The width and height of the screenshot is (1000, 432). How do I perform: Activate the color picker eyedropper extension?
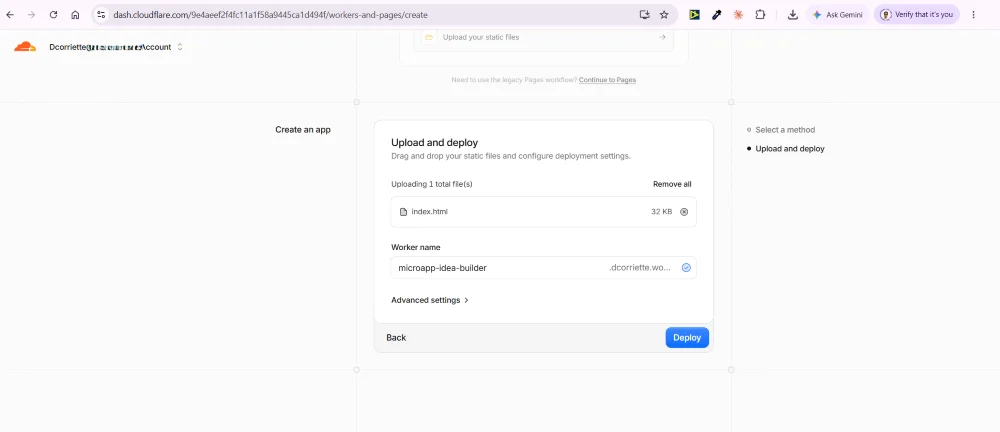click(x=716, y=15)
